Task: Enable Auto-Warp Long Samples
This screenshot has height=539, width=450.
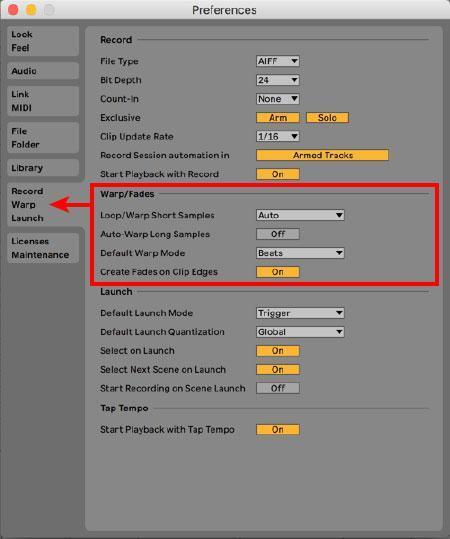Action: point(278,234)
